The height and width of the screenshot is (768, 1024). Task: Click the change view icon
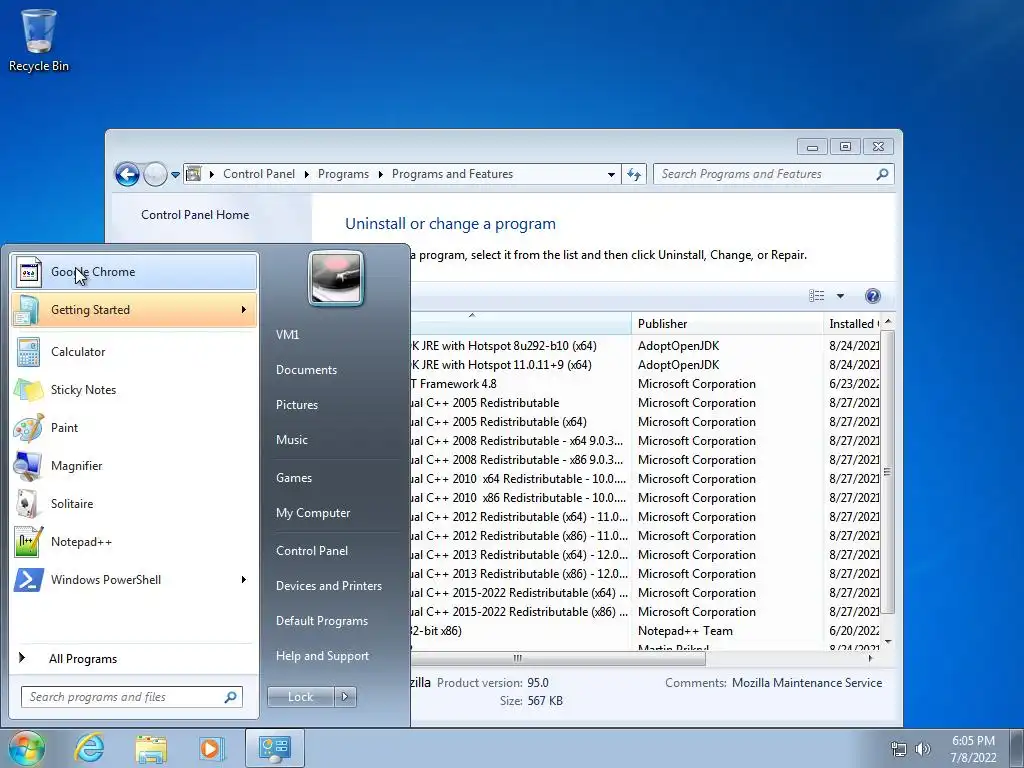pyautogui.click(x=816, y=296)
